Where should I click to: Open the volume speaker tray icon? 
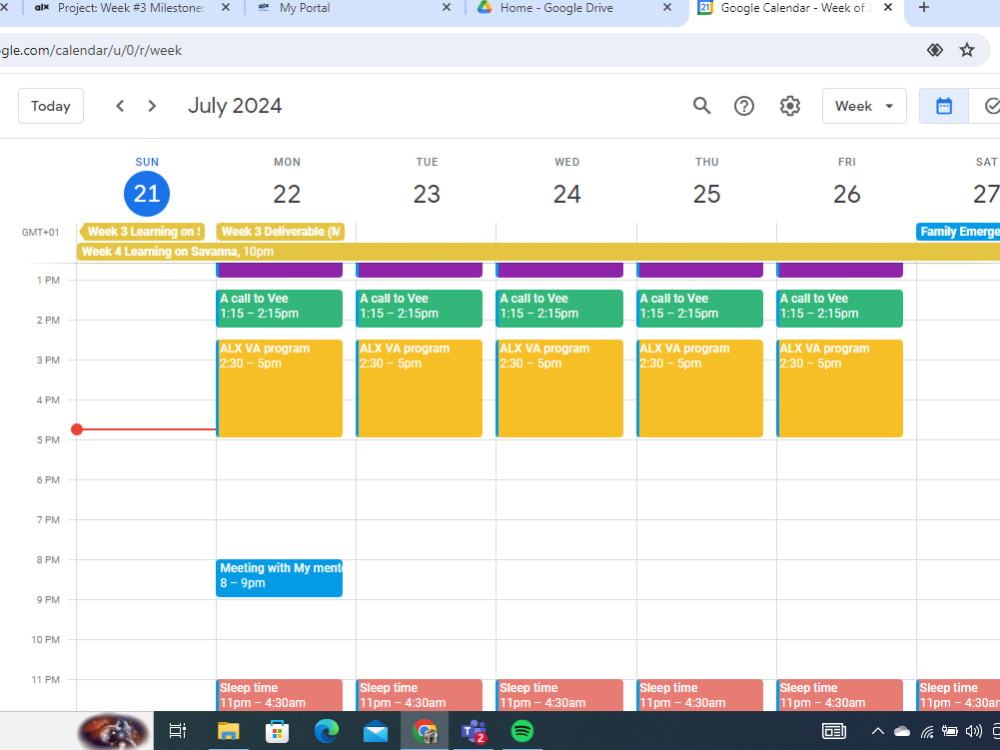[973, 731]
